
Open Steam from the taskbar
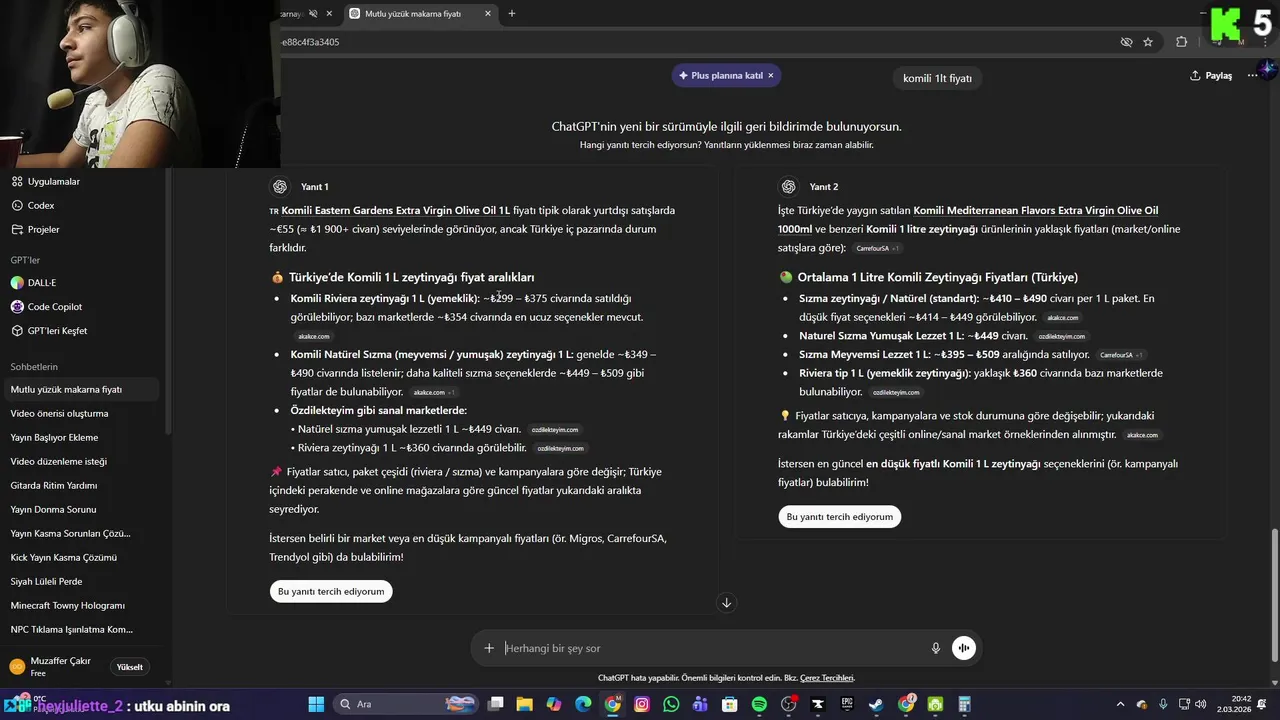876,704
